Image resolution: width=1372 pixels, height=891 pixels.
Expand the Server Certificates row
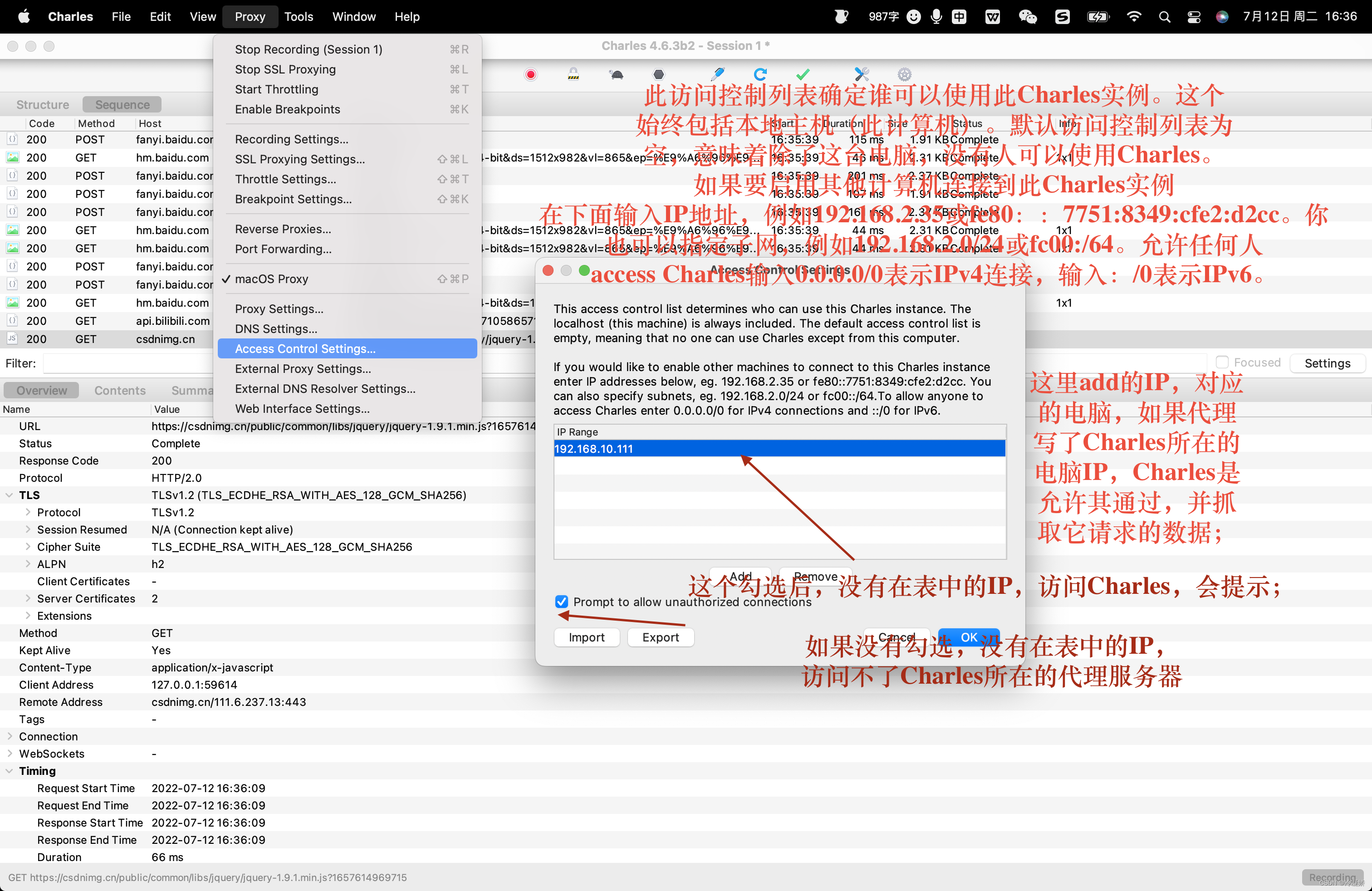tap(28, 598)
